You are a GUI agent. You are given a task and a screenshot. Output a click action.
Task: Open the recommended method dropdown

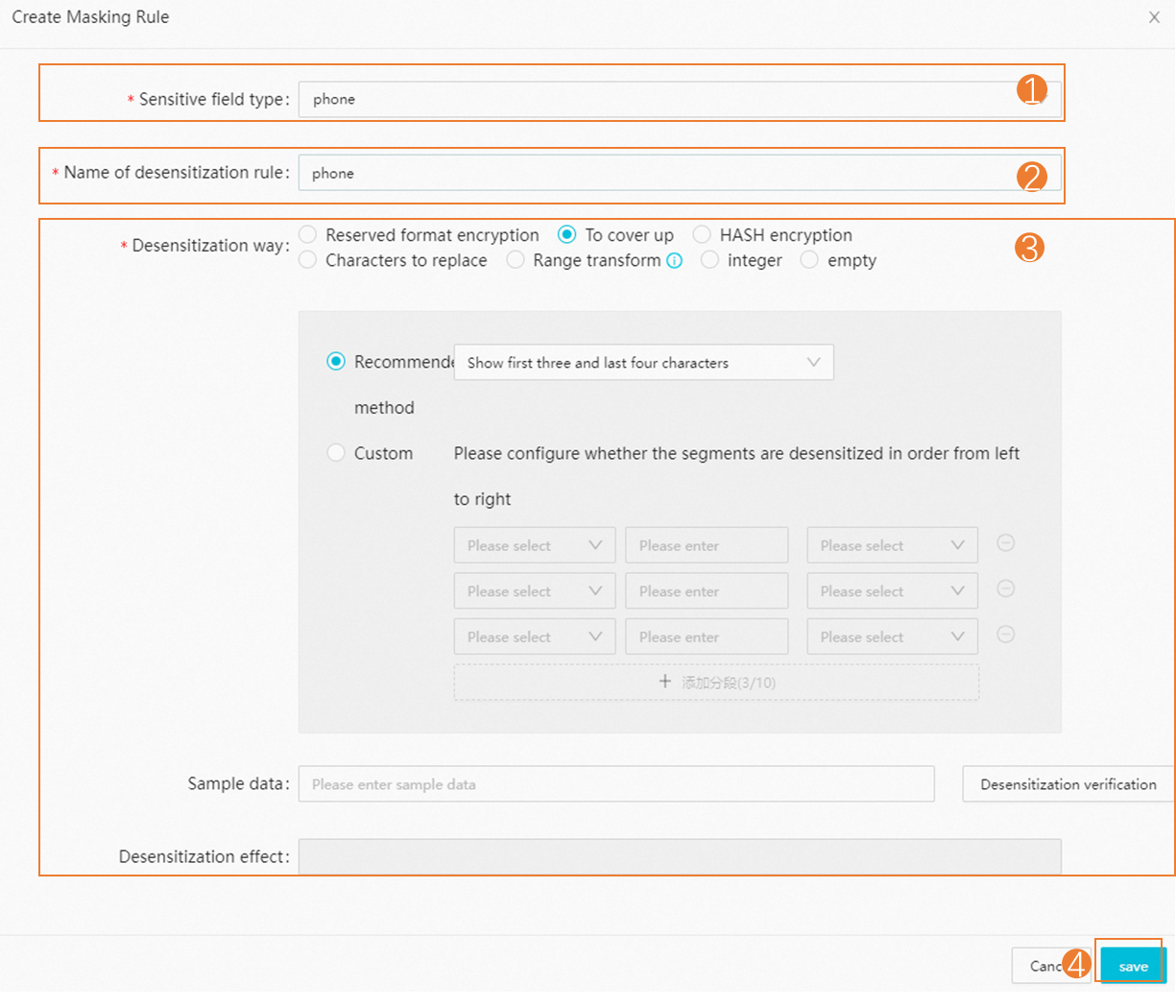point(643,362)
